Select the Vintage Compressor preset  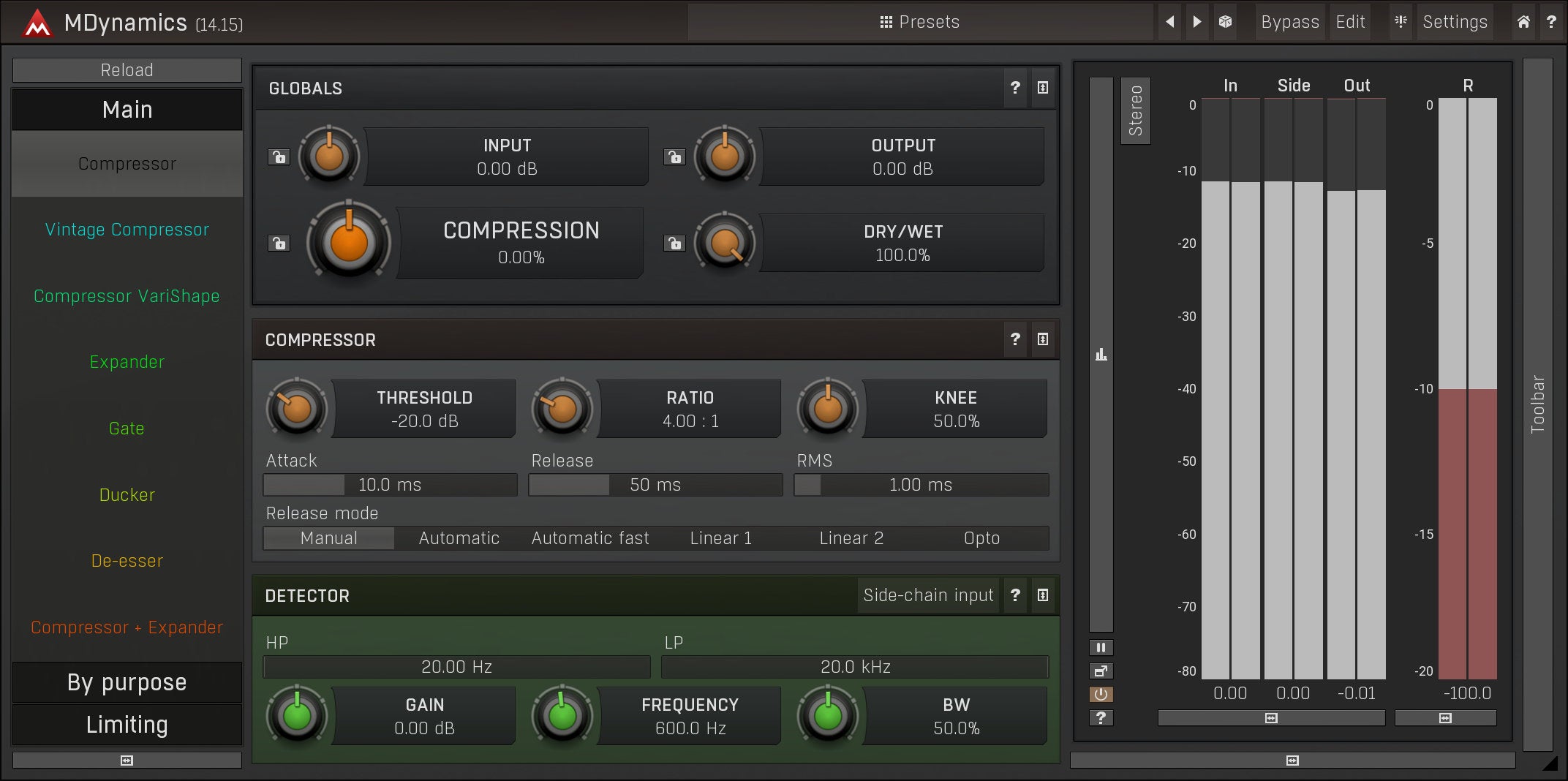point(127,230)
